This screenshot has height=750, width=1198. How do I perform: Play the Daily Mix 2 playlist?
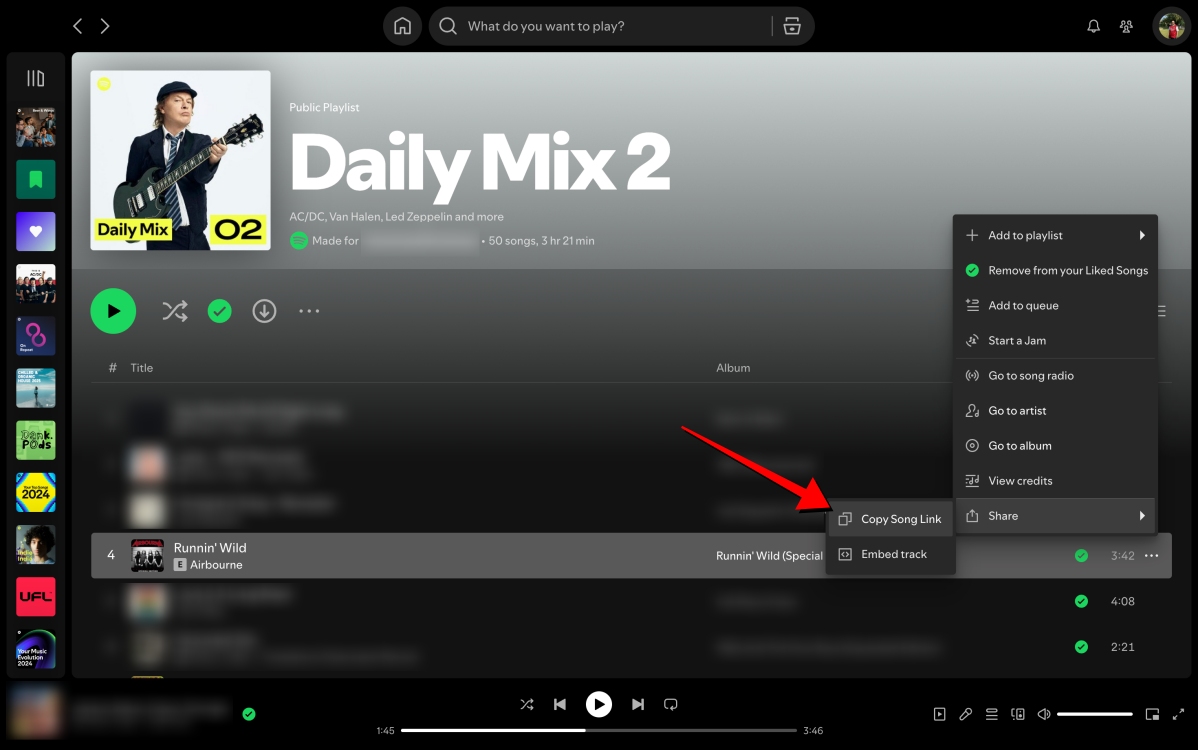coord(113,311)
